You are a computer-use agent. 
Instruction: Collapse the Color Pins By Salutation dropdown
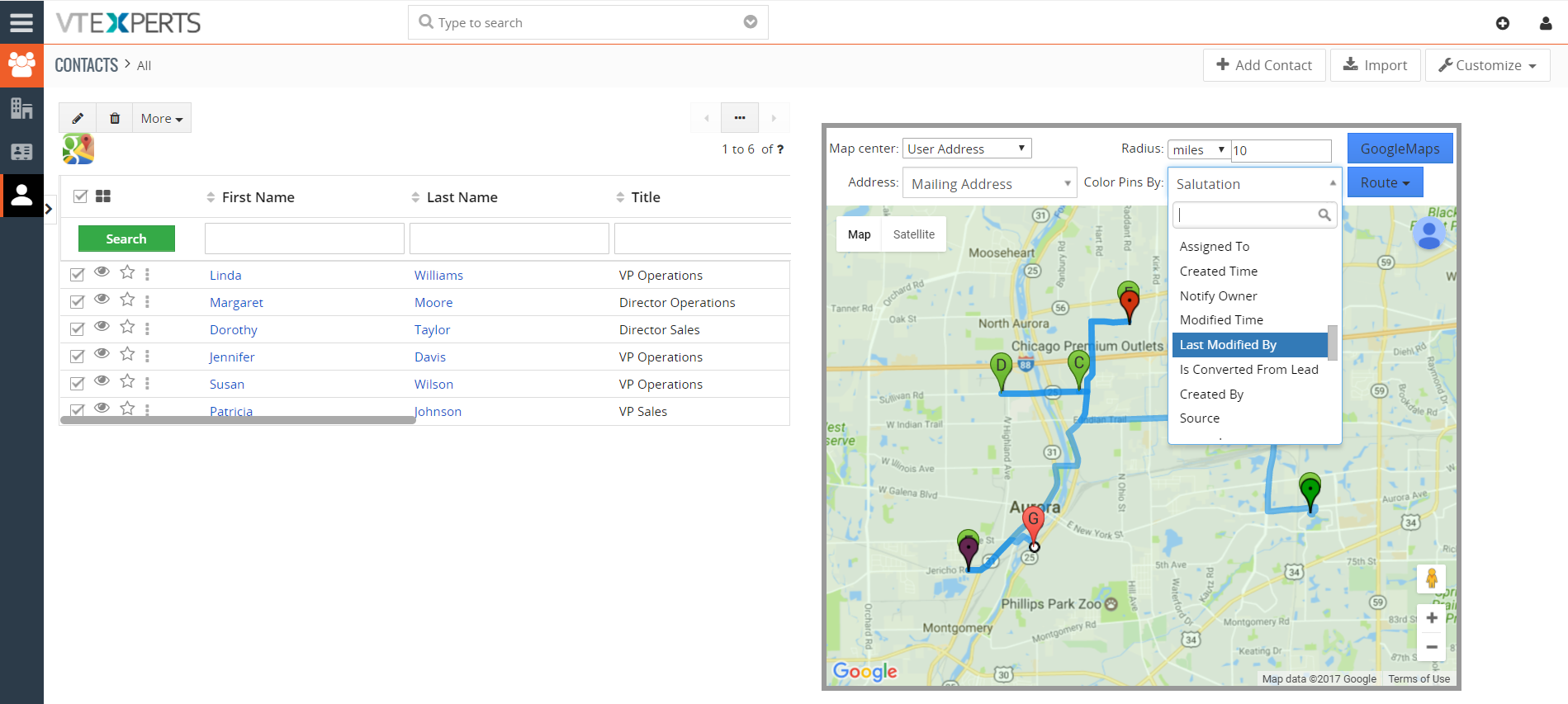click(x=1254, y=183)
